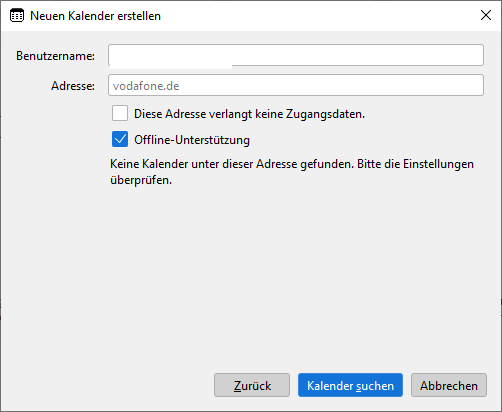Click the vodafone.de placeholder text
Viewport: 502px width, 412px height.
(x=146, y=86)
